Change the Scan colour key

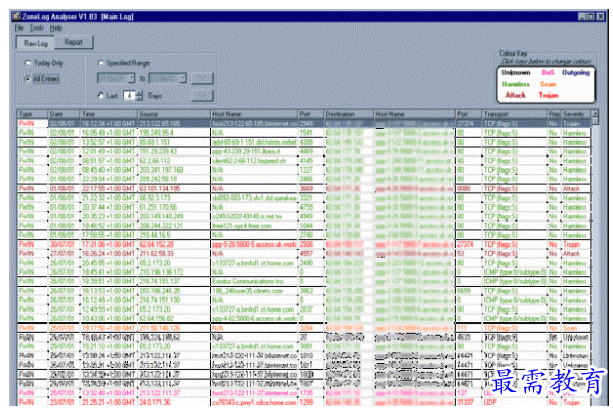[x=548, y=84]
